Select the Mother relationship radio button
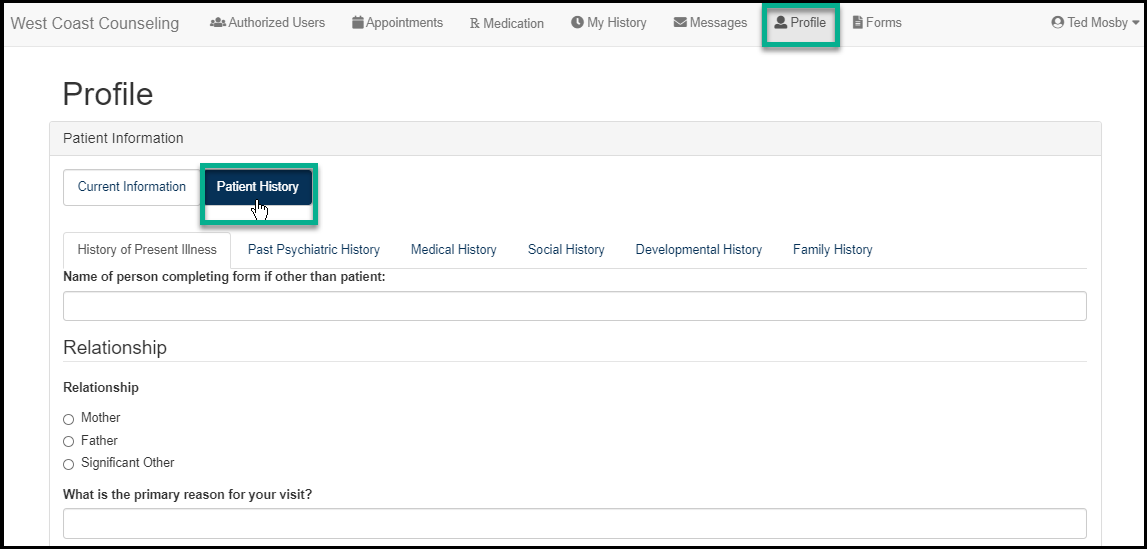This screenshot has width=1147, height=549. tap(69, 419)
